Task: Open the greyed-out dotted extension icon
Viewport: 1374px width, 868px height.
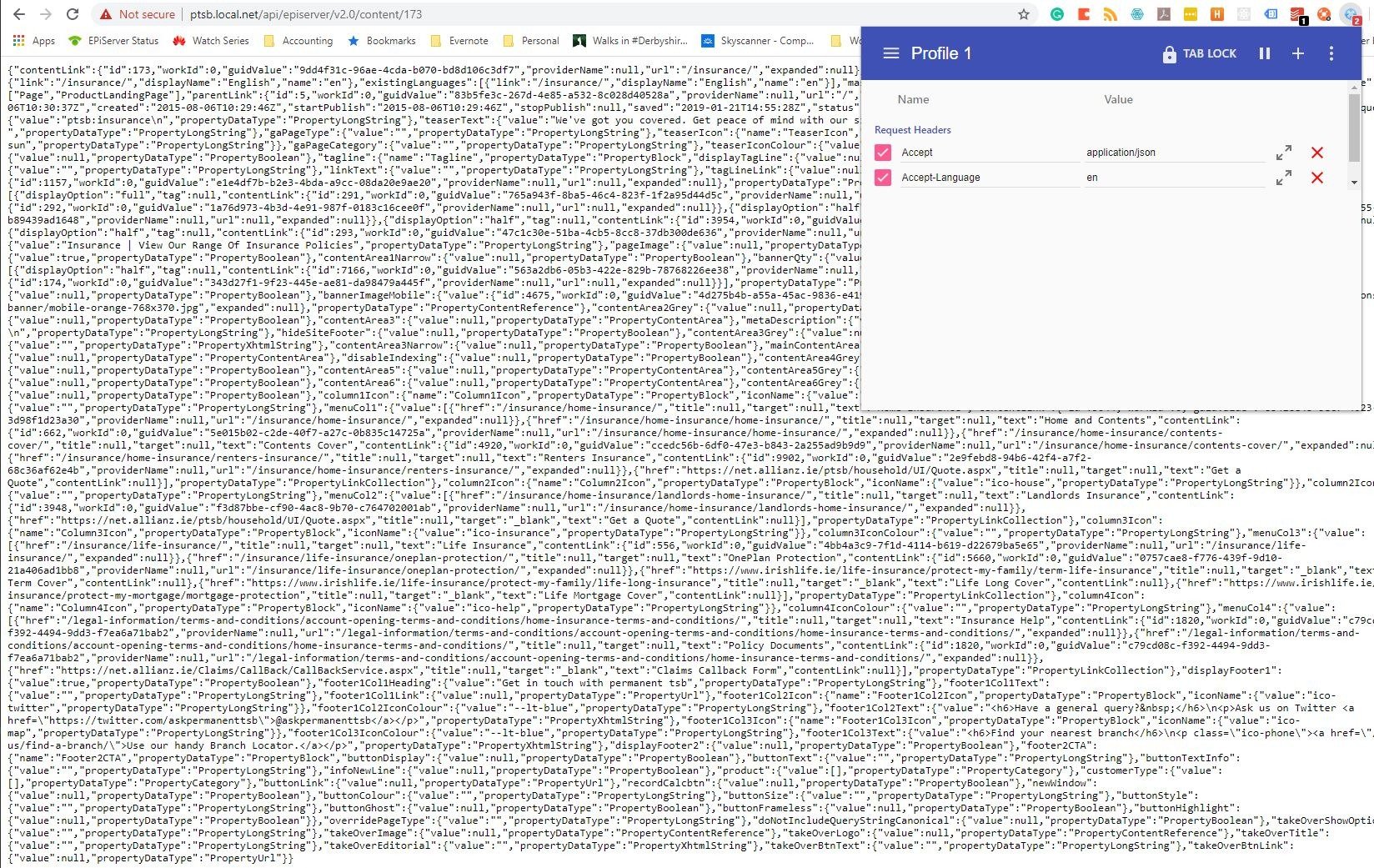Action: click(x=1244, y=14)
